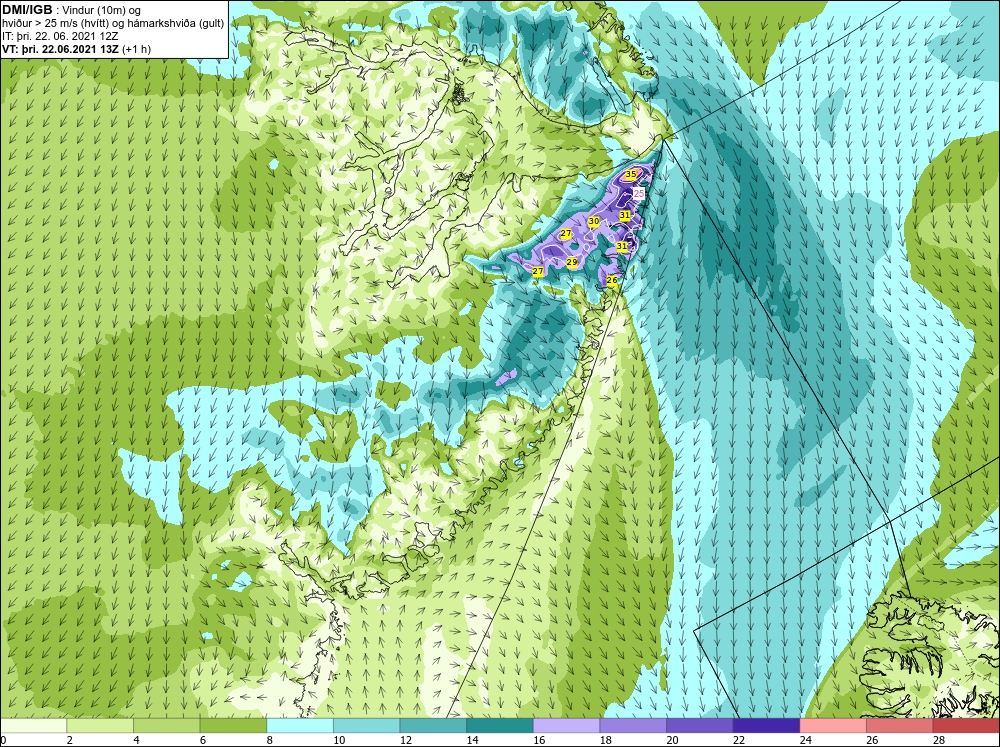Click the white contour label 25
The image size is (1000, 747).
click(638, 193)
